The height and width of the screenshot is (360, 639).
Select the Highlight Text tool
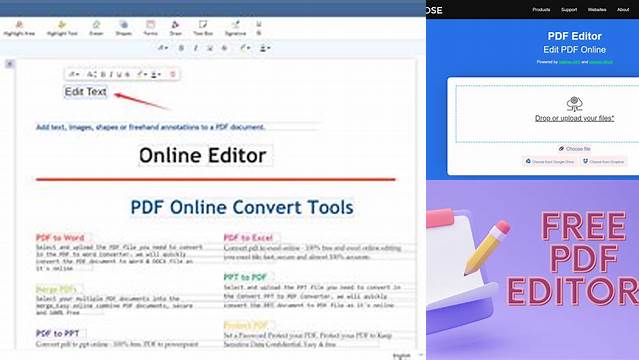pyautogui.click(x=62, y=29)
